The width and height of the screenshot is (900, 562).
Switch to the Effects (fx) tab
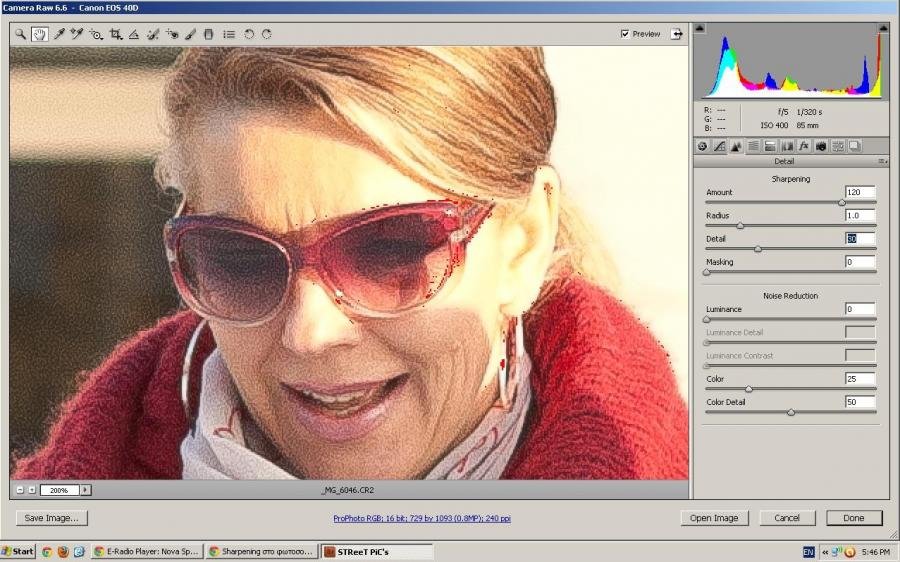tap(803, 146)
